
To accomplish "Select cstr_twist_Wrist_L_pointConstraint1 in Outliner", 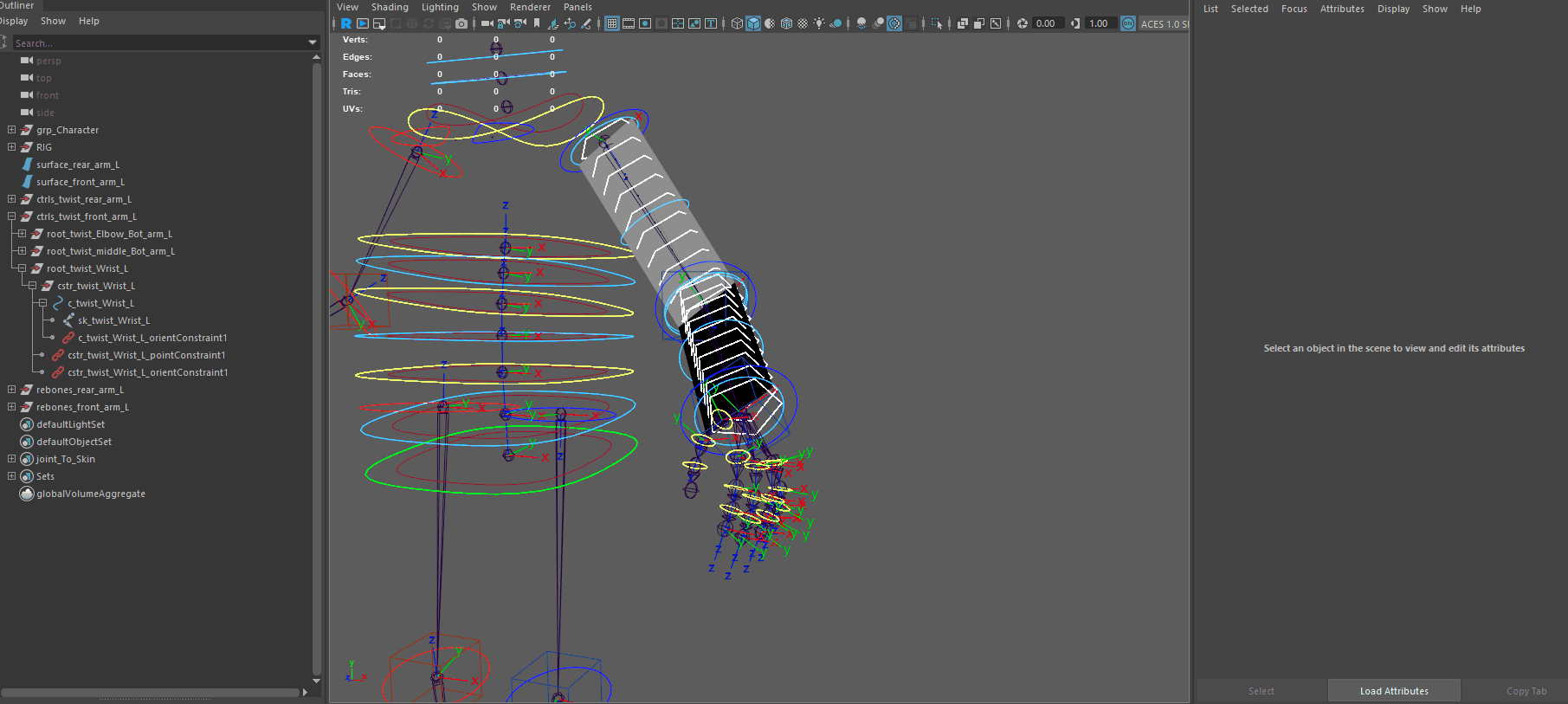I will 146,355.
